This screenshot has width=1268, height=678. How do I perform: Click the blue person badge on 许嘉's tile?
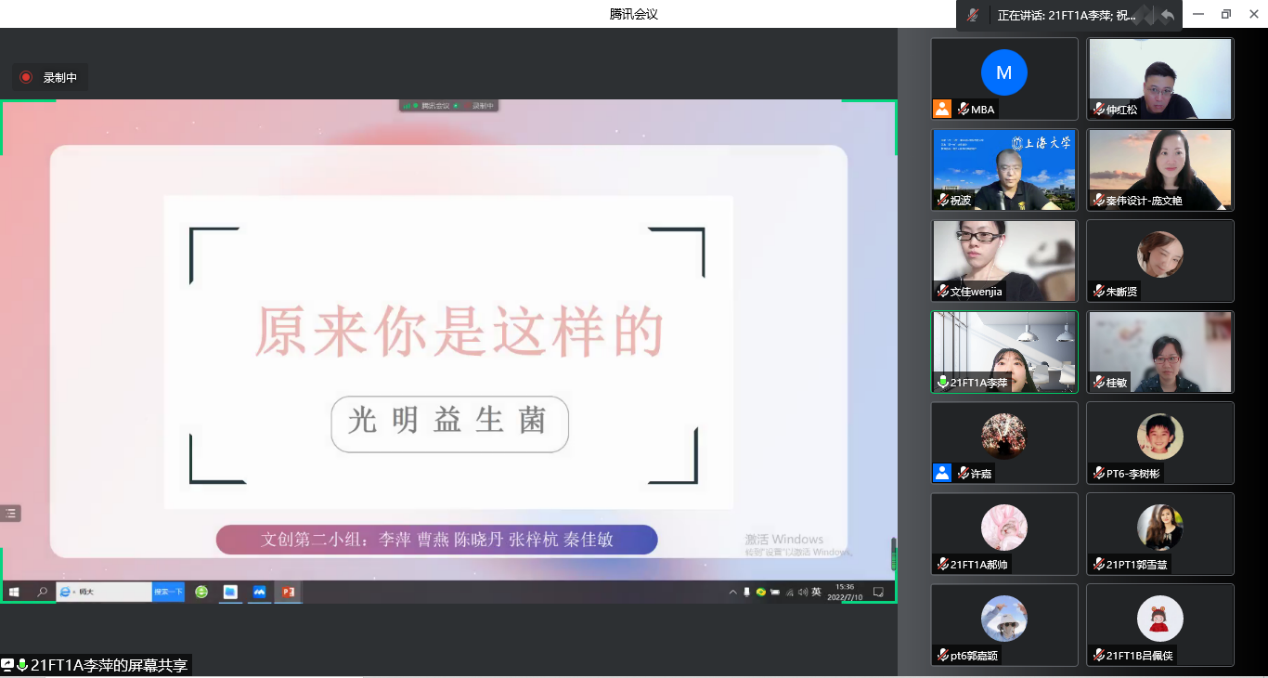[x=942, y=473]
